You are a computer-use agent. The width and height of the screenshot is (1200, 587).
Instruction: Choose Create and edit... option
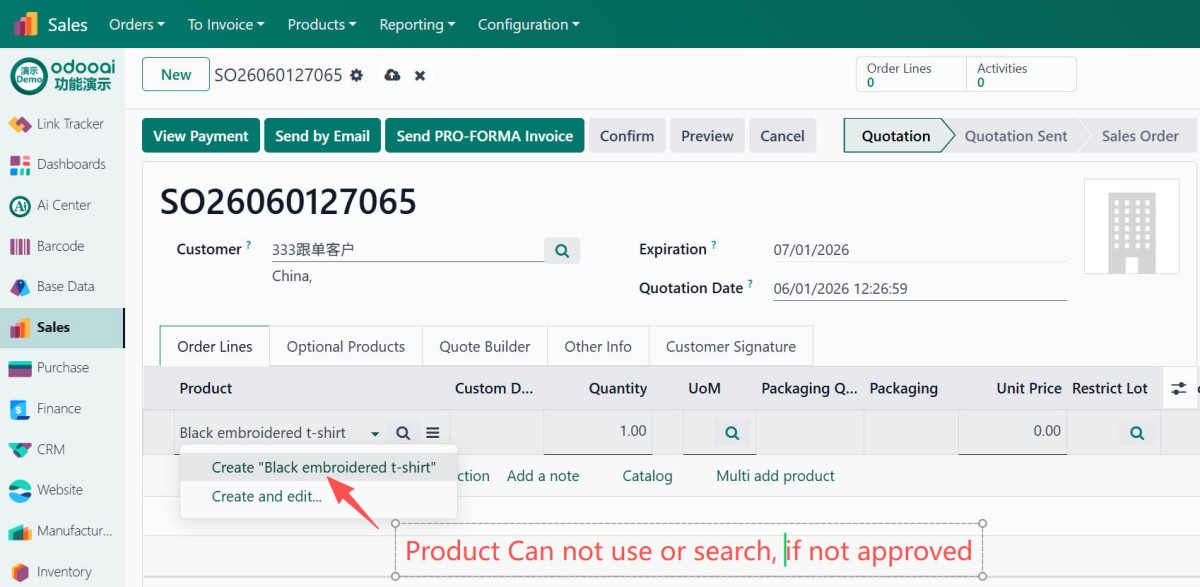click(318, 496)
